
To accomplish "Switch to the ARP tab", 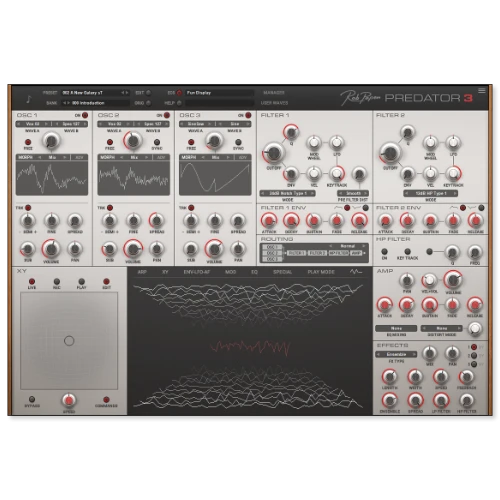I will coord(142,272).
